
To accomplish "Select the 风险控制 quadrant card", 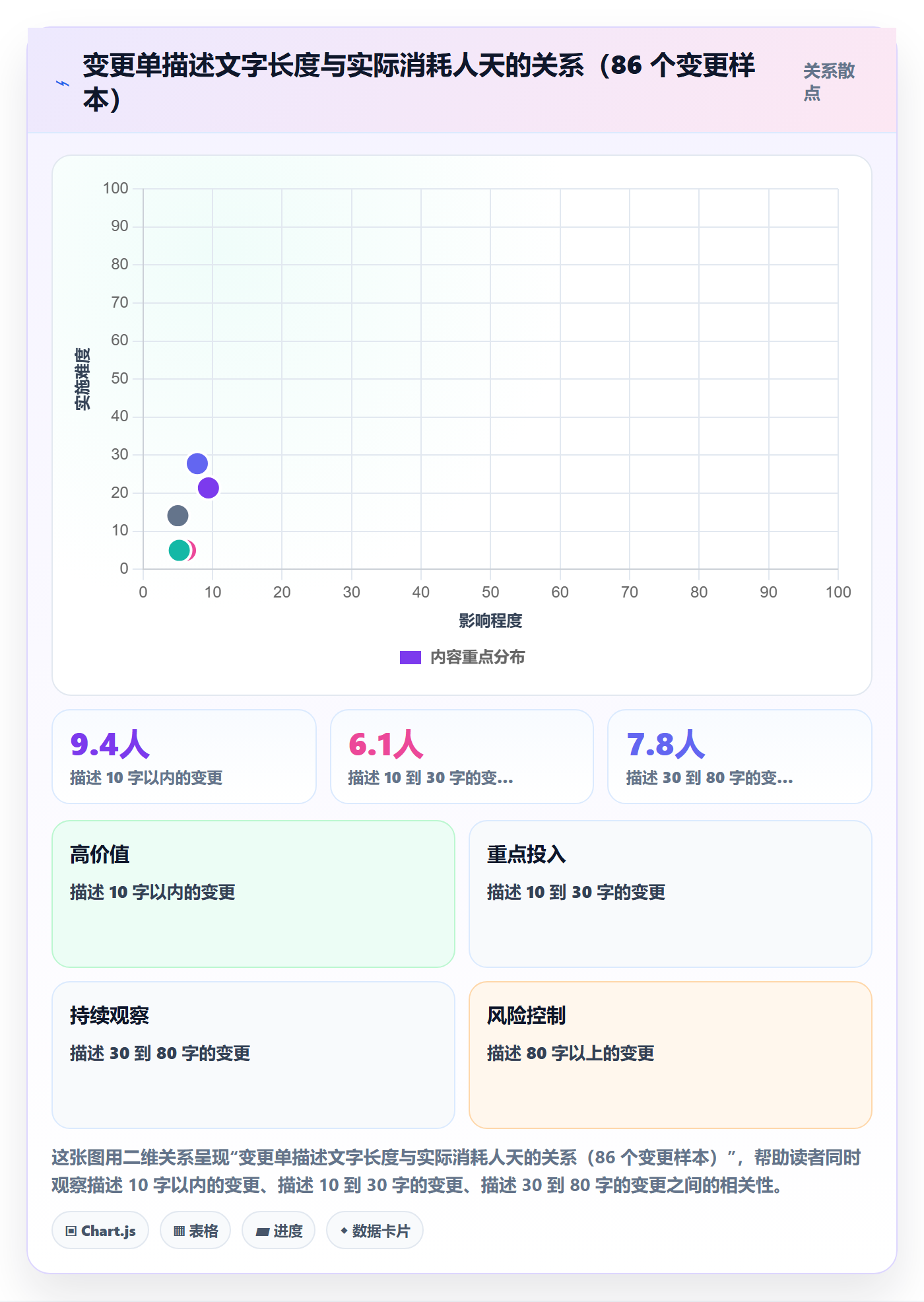I will 671,1055.
